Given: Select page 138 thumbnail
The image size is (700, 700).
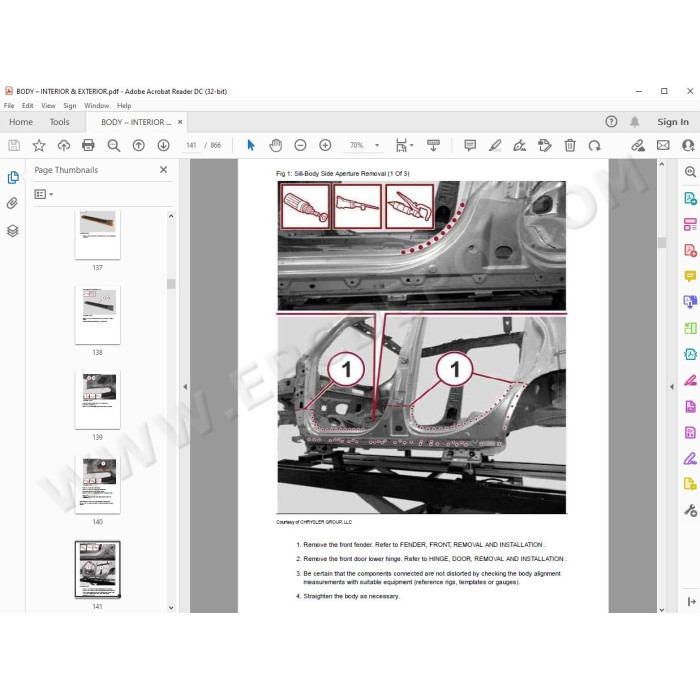Looking at the screenshot, I should pos(98,315).
